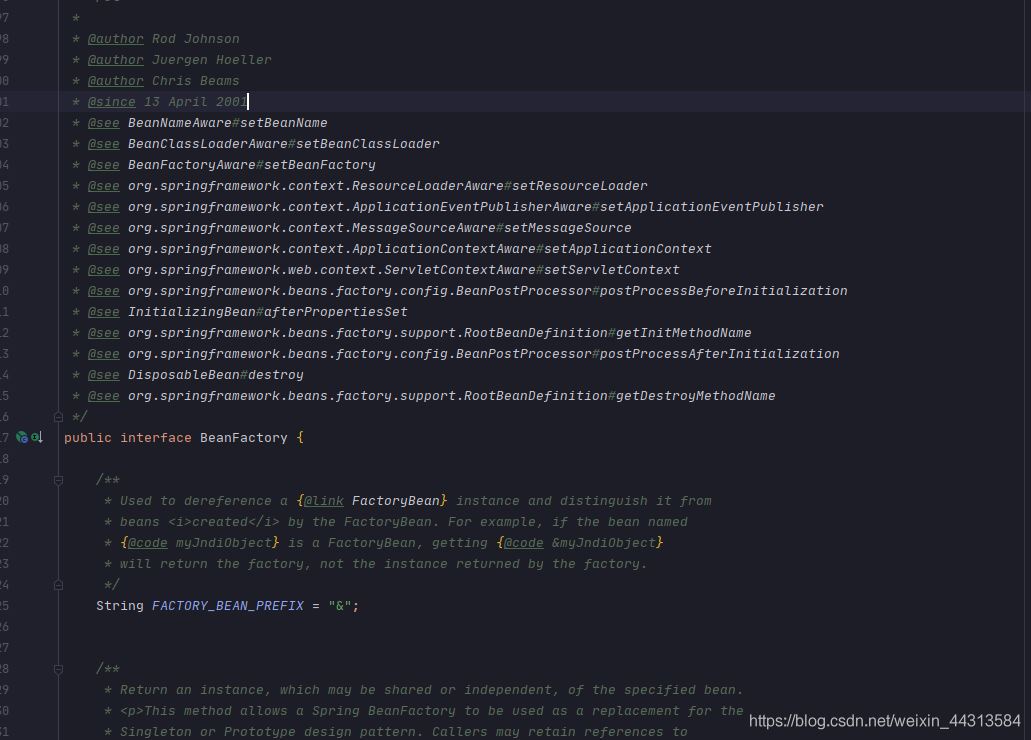Click the name 'Rod Johnson'
1031x740 pixels.
[195, 39]
